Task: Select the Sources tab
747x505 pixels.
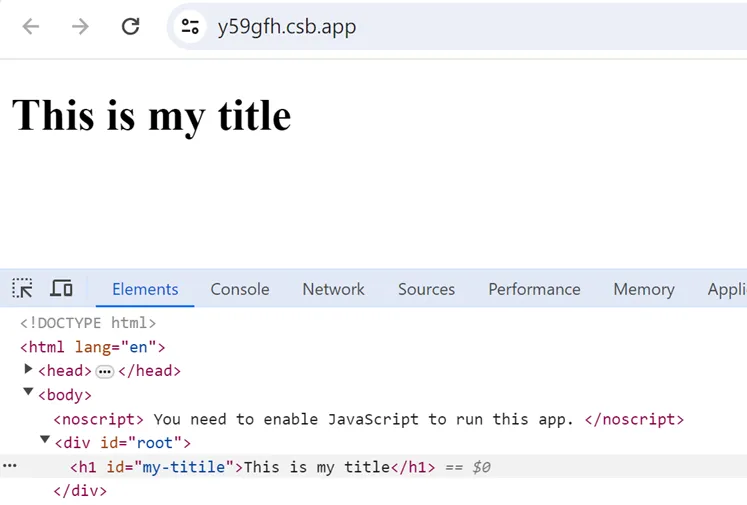Action: pos(426,289)
